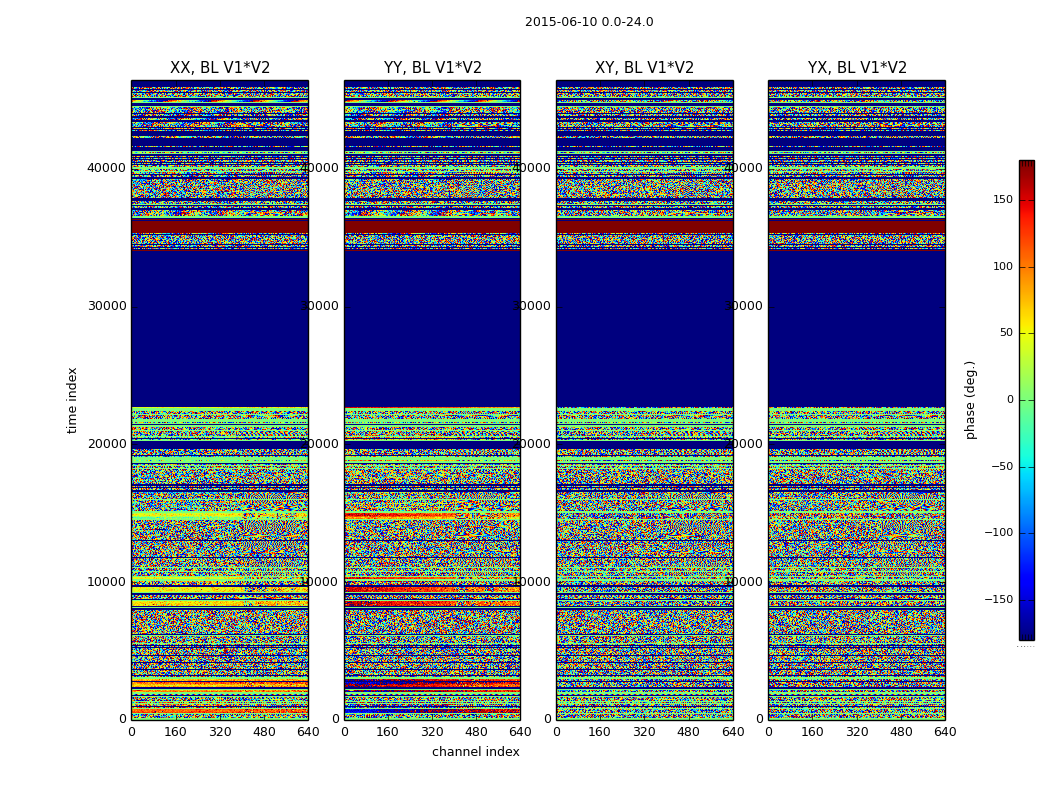Viewport: 1050px width, 800px height.
Task: Select the XY, BL V1*V2 subplot title
Action: click(644, 68)
